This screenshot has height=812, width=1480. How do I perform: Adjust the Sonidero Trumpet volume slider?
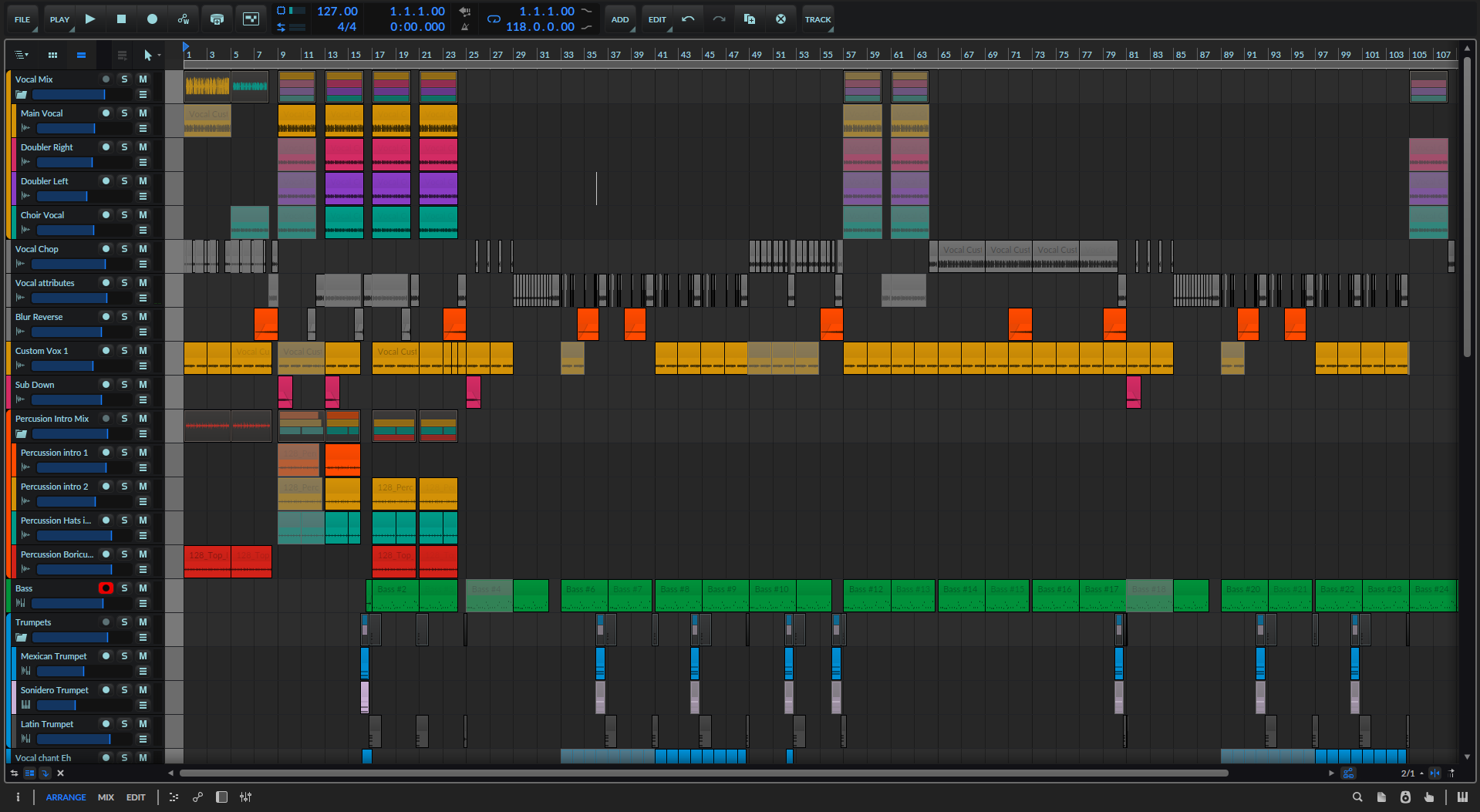coord(83,706)
